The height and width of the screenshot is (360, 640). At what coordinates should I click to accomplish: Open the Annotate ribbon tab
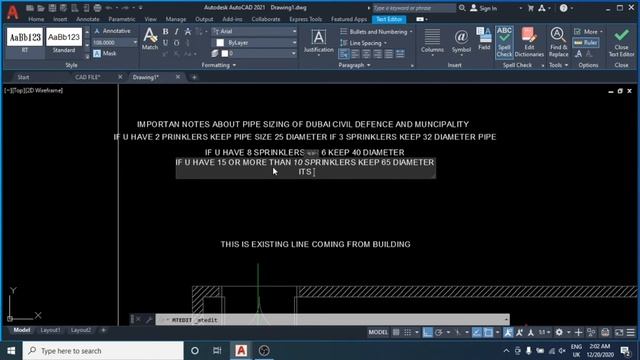click(87, 19)
